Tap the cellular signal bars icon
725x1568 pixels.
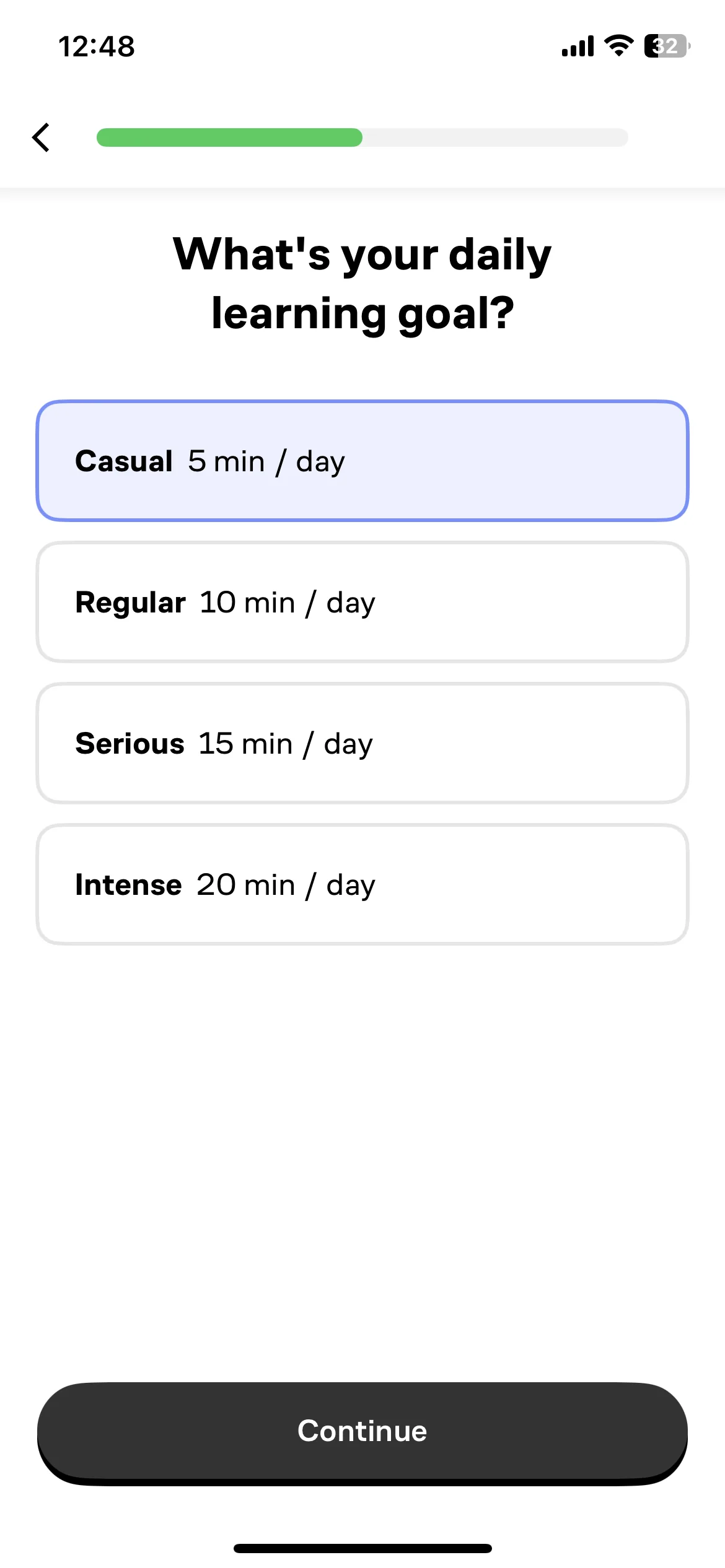578,46
